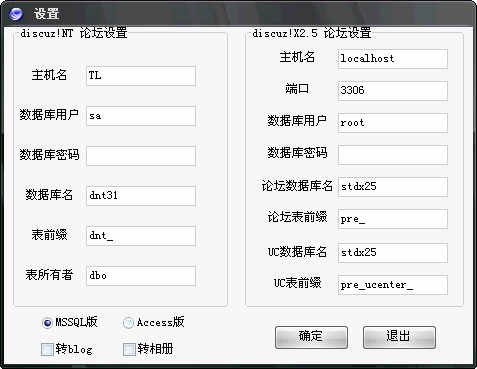Click the 表前缀 field containing dnt_
Image resolution: width=477 pixels, height=369 pixels.
(141, 236)
